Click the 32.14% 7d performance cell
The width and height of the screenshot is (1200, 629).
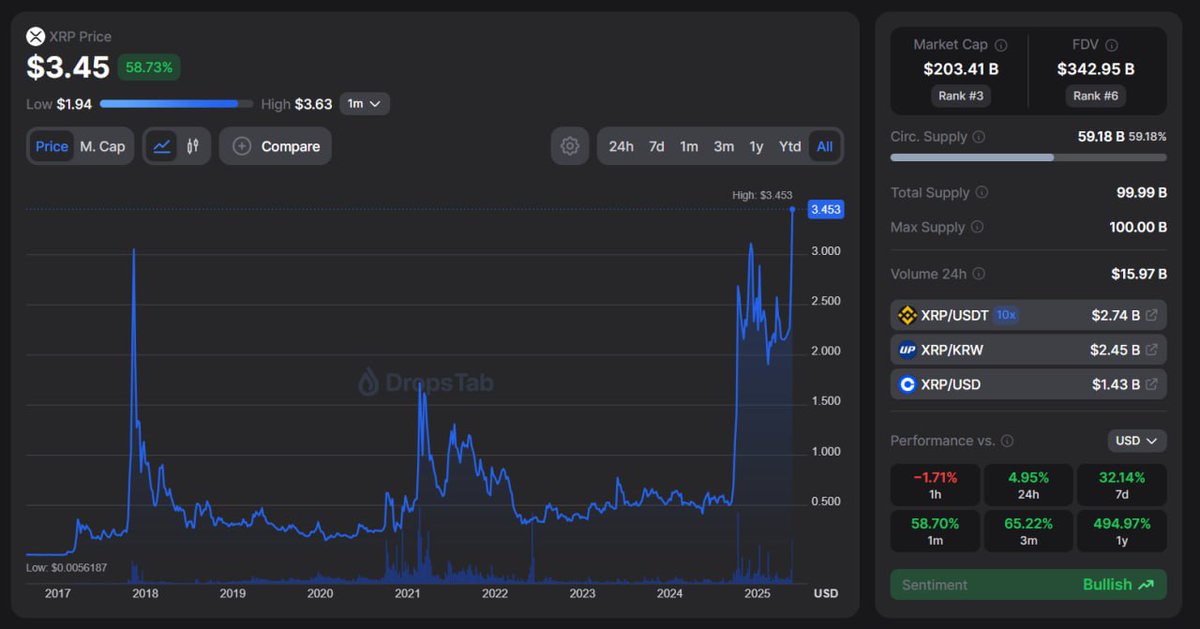tap(1121, 484)
